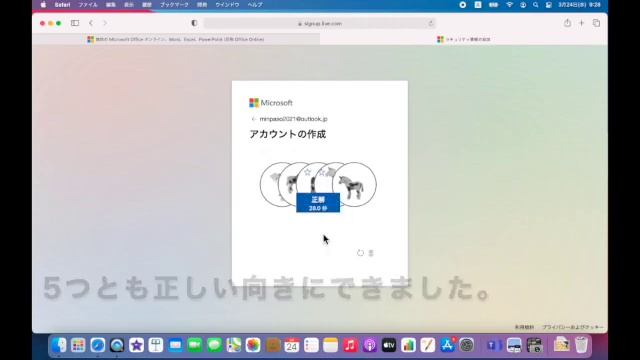Open the Trash in the Dock

tap(581, 345)
